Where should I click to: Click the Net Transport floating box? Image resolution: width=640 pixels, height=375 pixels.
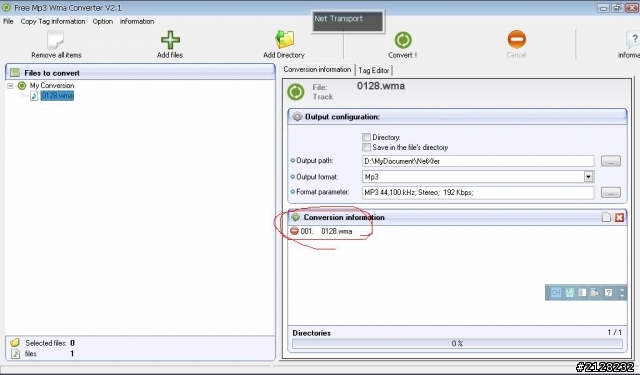pyautogui.click(x=348, y=21)
